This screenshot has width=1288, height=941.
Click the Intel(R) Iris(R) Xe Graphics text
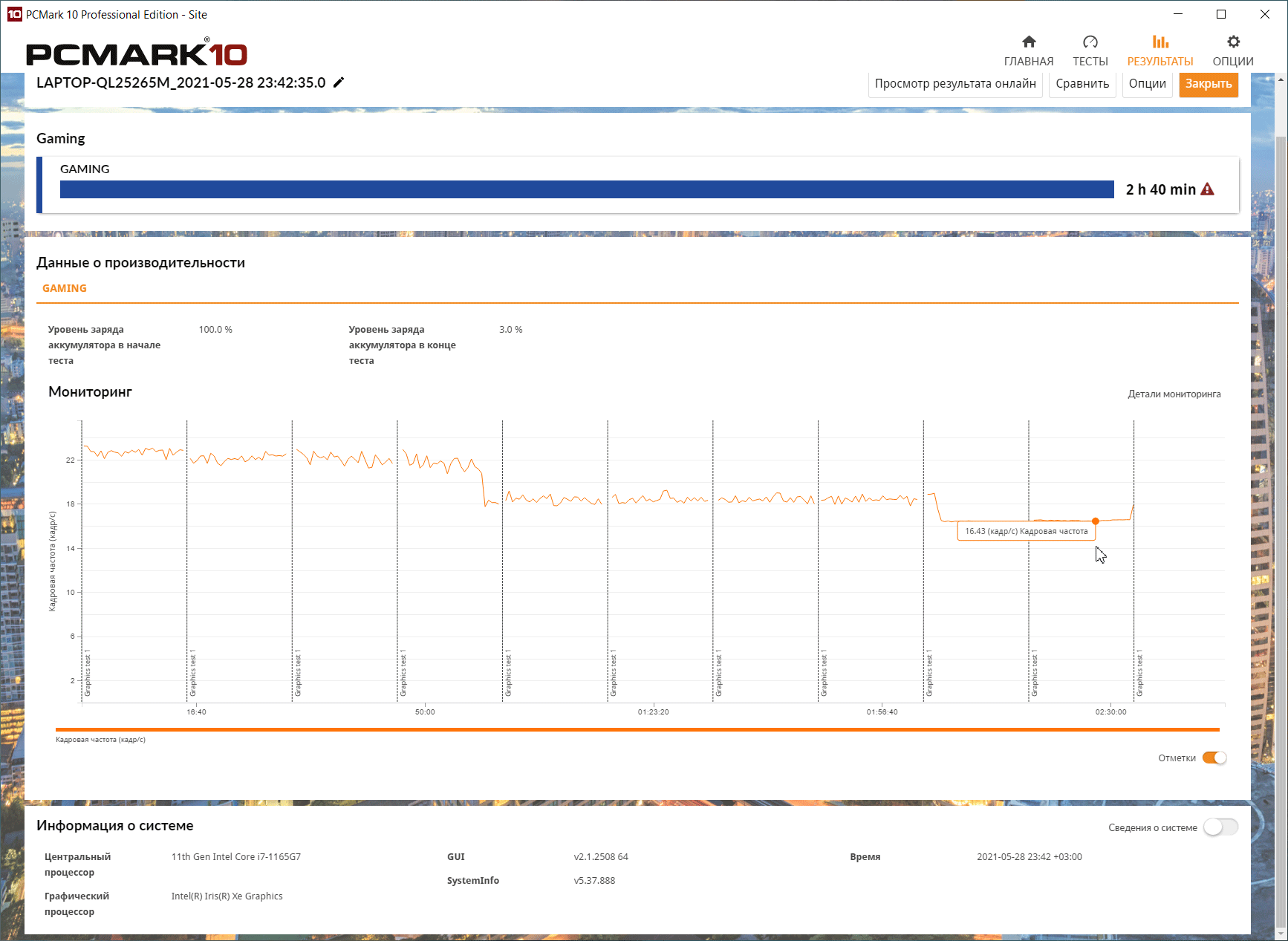[x=227, y=896]
